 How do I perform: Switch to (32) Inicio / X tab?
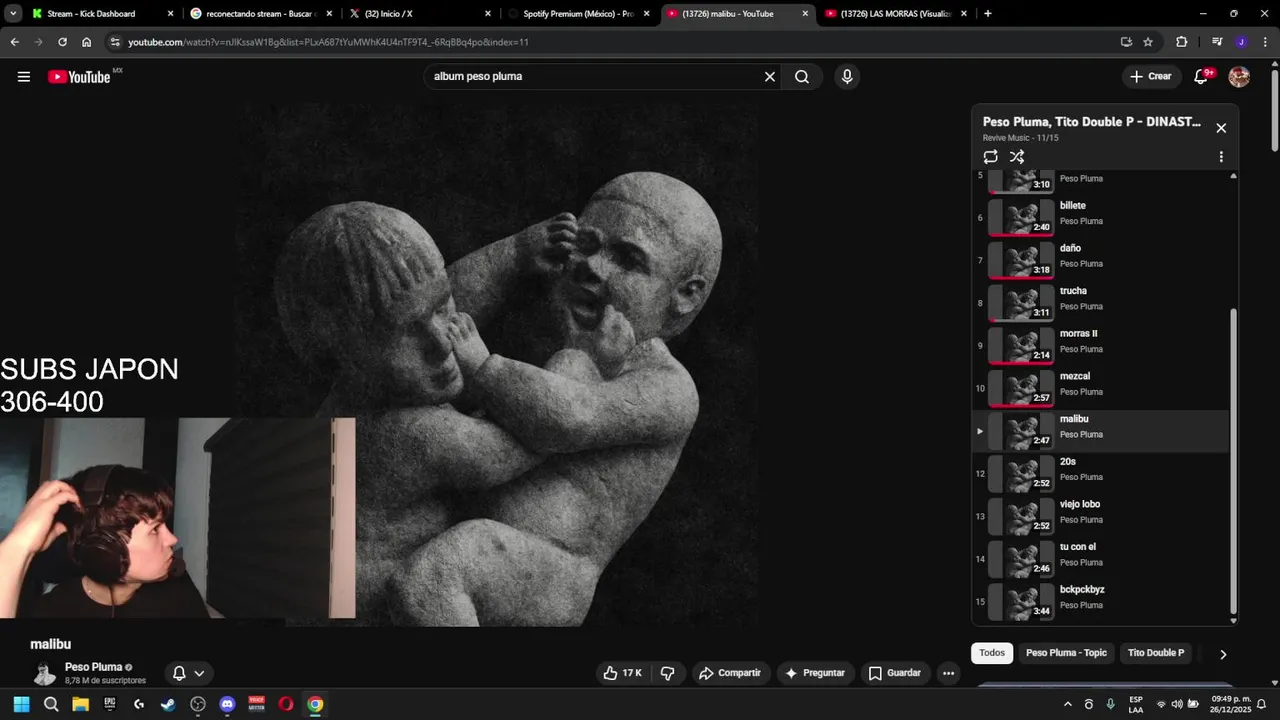[x=420, y=14]
